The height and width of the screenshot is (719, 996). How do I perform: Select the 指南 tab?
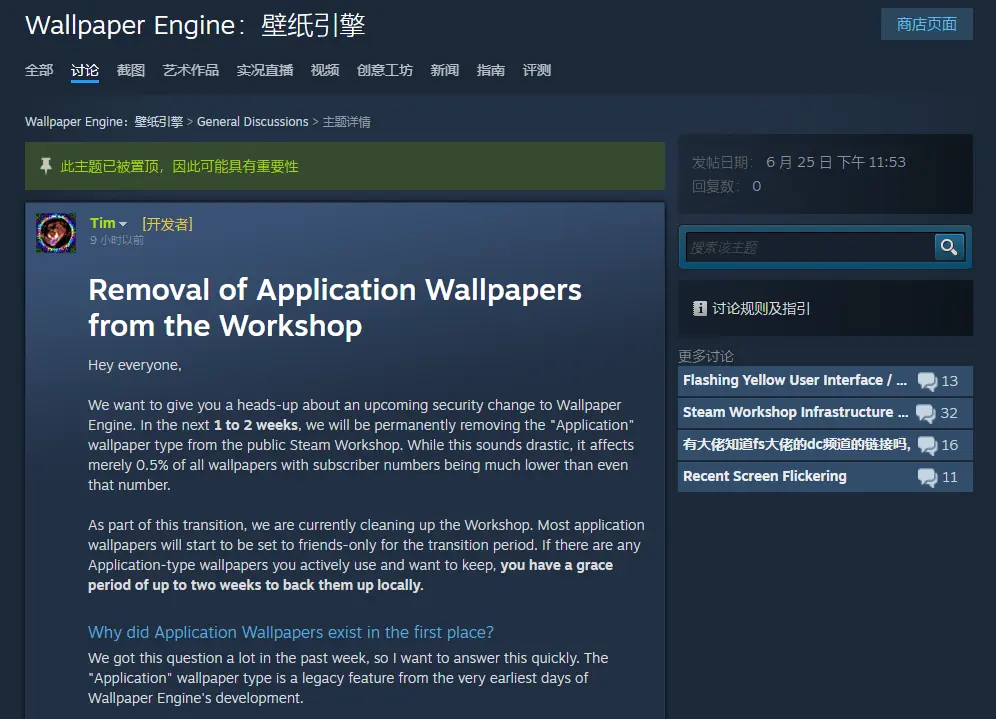[490, 70]
